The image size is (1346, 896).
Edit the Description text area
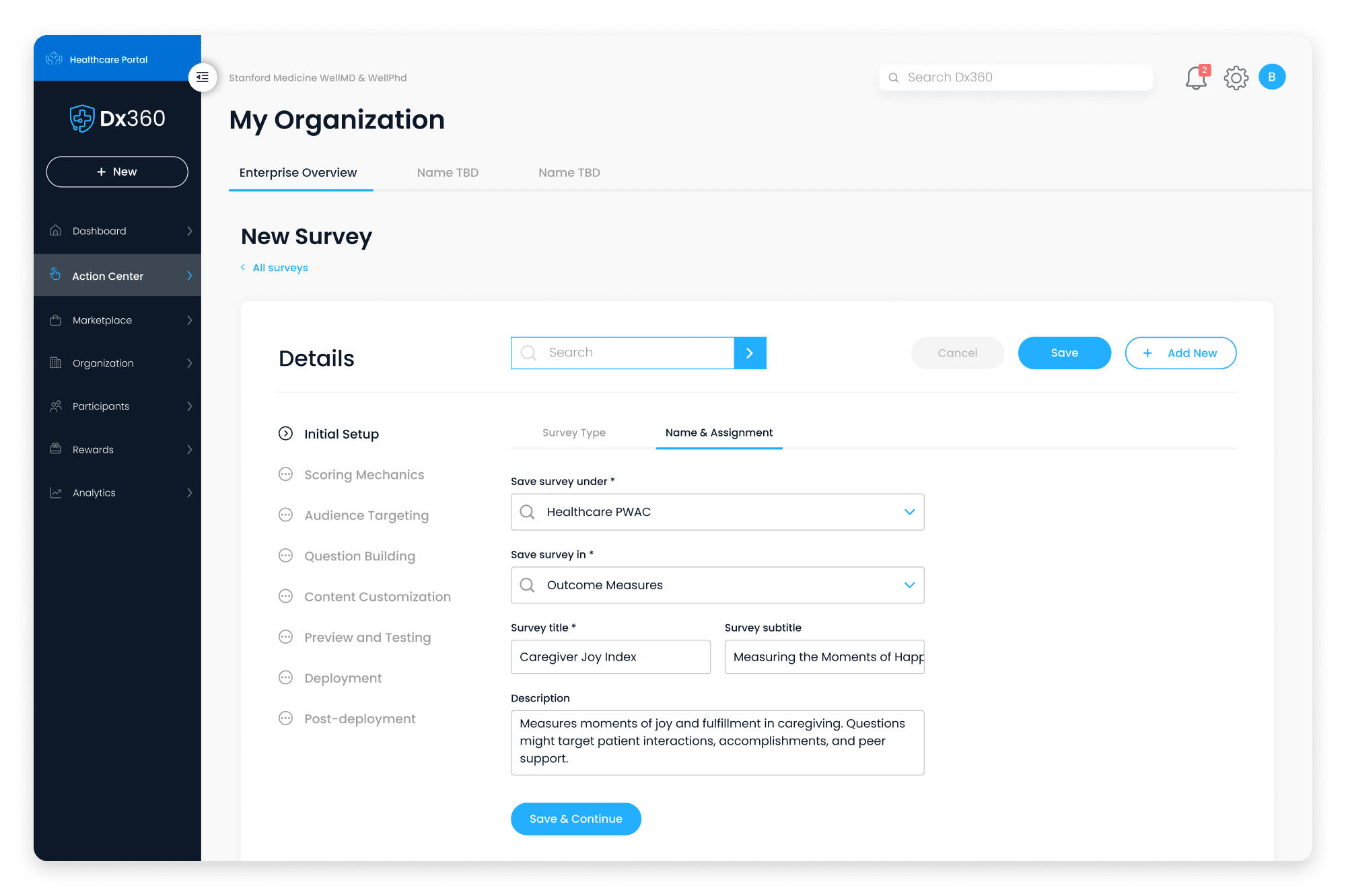[717, 743]
